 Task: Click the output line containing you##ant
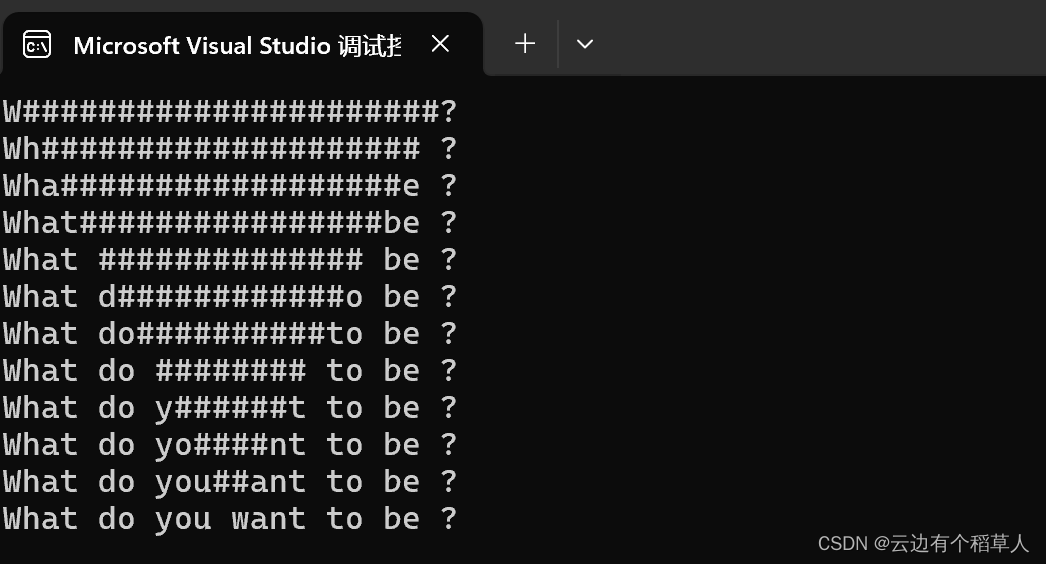tap(230, 482)
